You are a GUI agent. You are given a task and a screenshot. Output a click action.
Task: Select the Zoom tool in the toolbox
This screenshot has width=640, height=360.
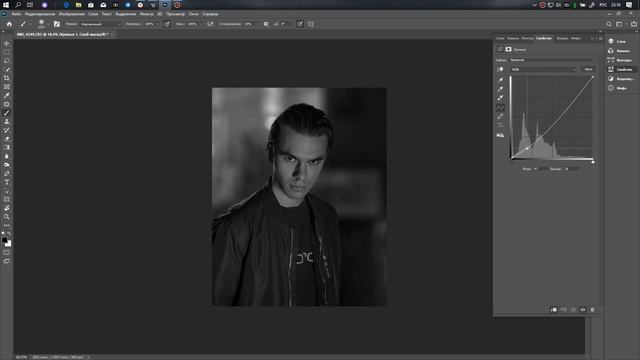tap(7, 217)
